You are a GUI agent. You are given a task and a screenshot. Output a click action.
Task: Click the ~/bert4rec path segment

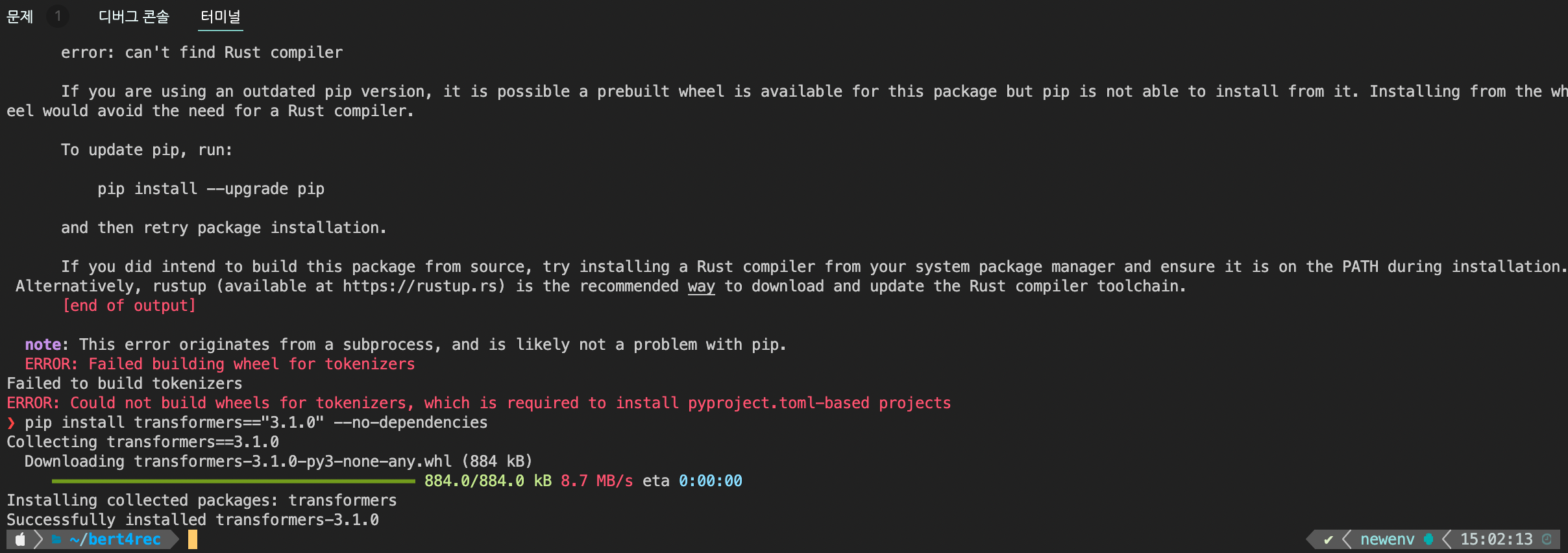tap(116, 539)
